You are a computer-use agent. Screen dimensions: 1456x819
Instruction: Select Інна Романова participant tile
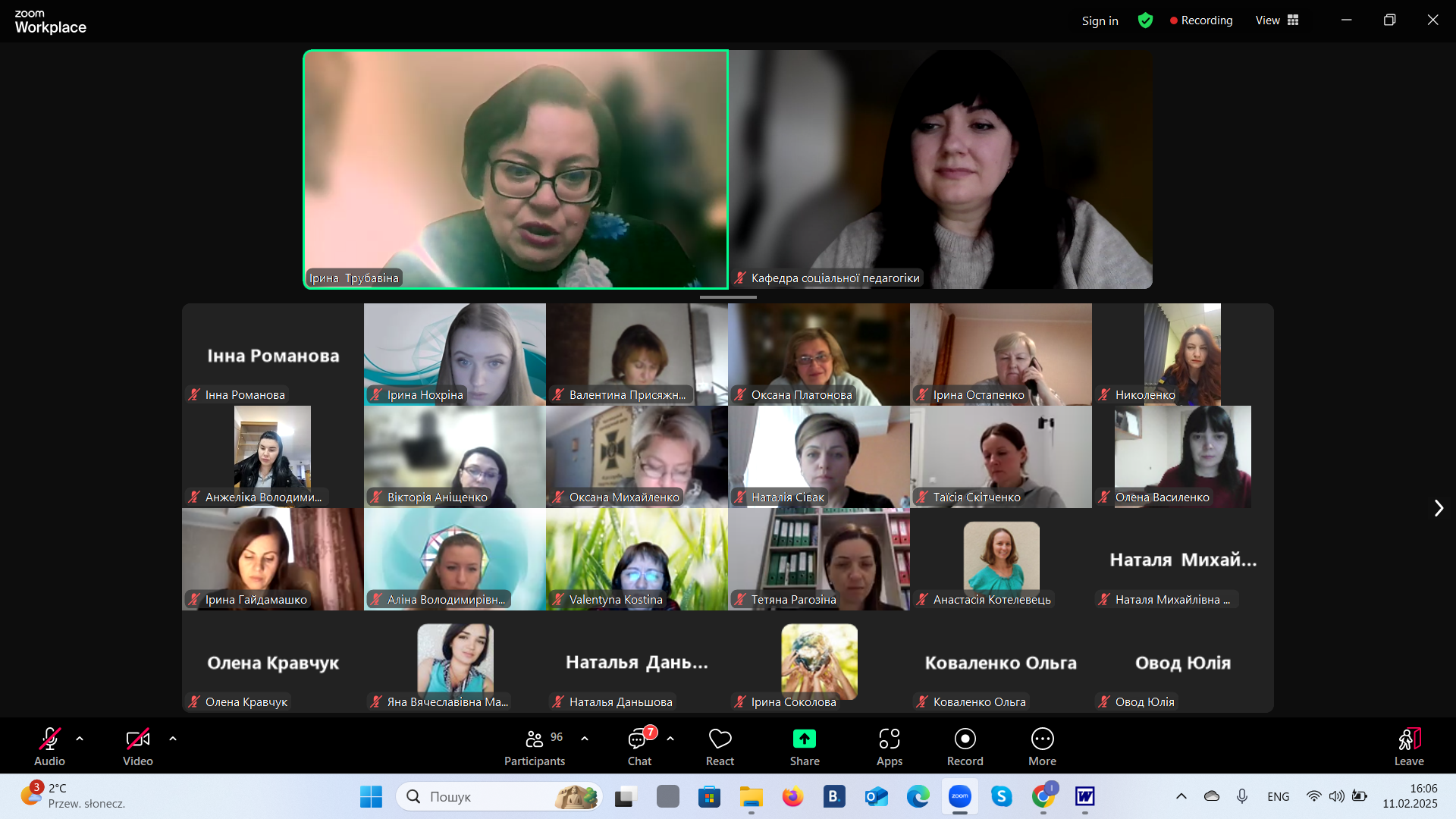point(273,354)
